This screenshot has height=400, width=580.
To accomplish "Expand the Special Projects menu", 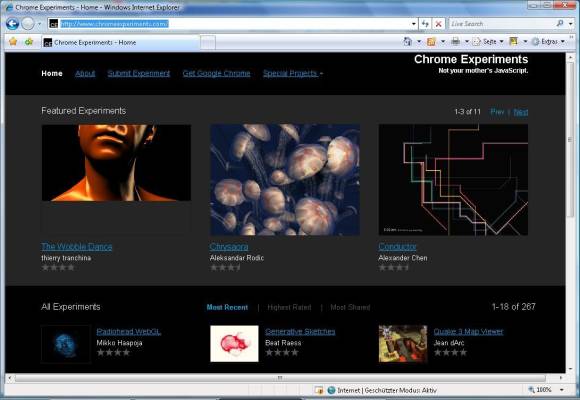I will click(293, 73).
